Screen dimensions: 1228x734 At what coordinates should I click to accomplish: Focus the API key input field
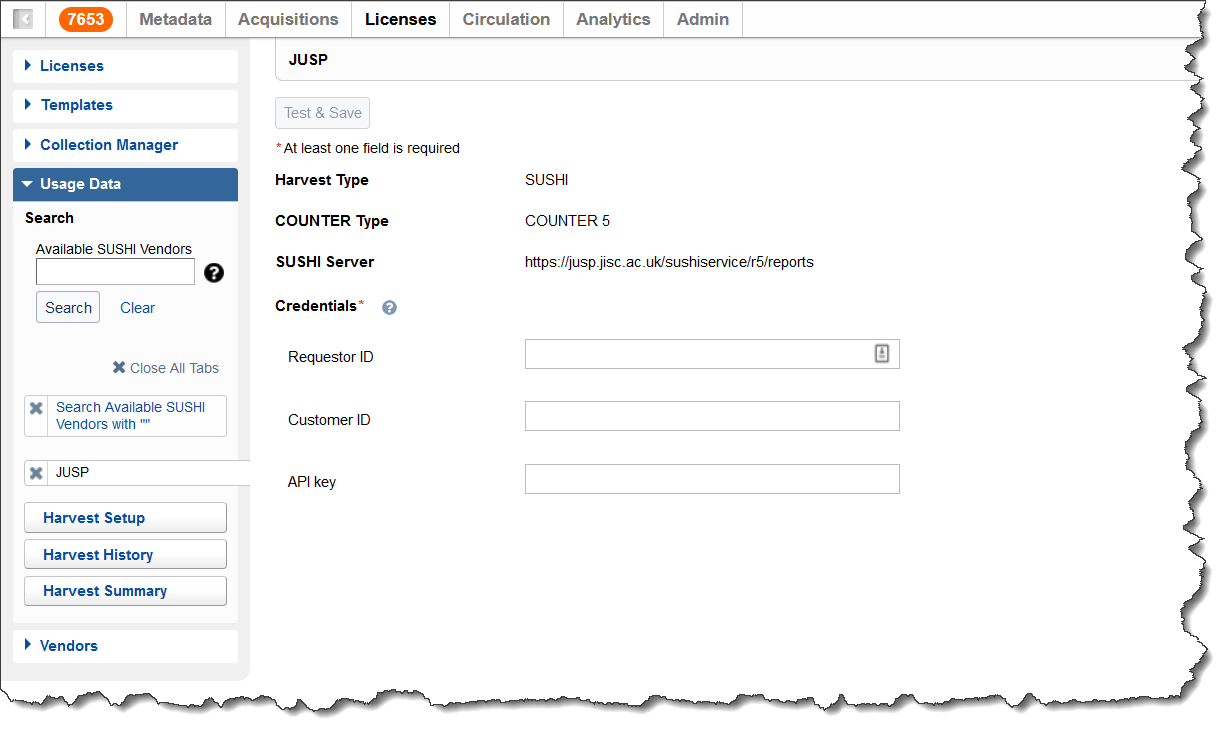coord(712,479)
